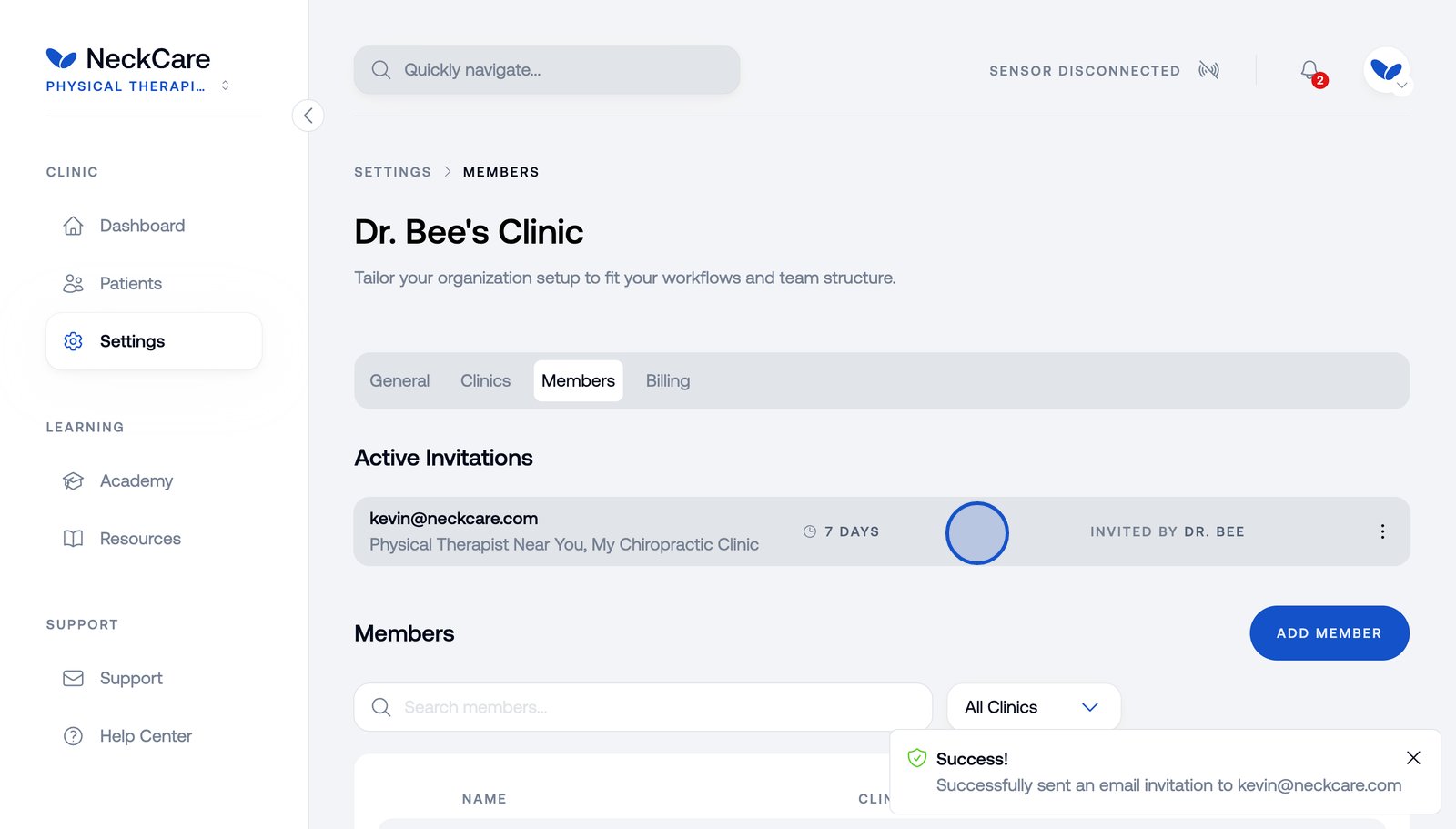The image size is (1456, 829).
Task: Open Resources via the book icon
Action: pyautogui.click(x=73, y=538)
